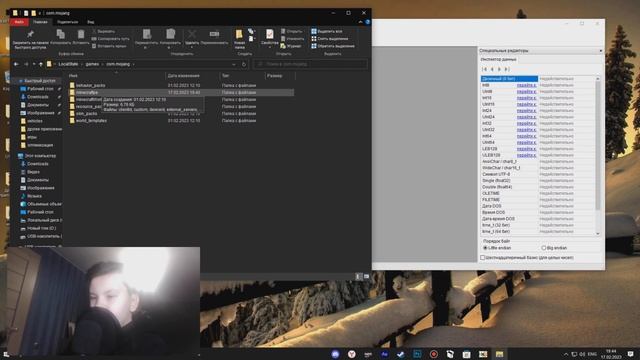Screen dimensions: 640x360
Task: Expand the Special editors panel dropdown arrow
Action: point(600,51)
